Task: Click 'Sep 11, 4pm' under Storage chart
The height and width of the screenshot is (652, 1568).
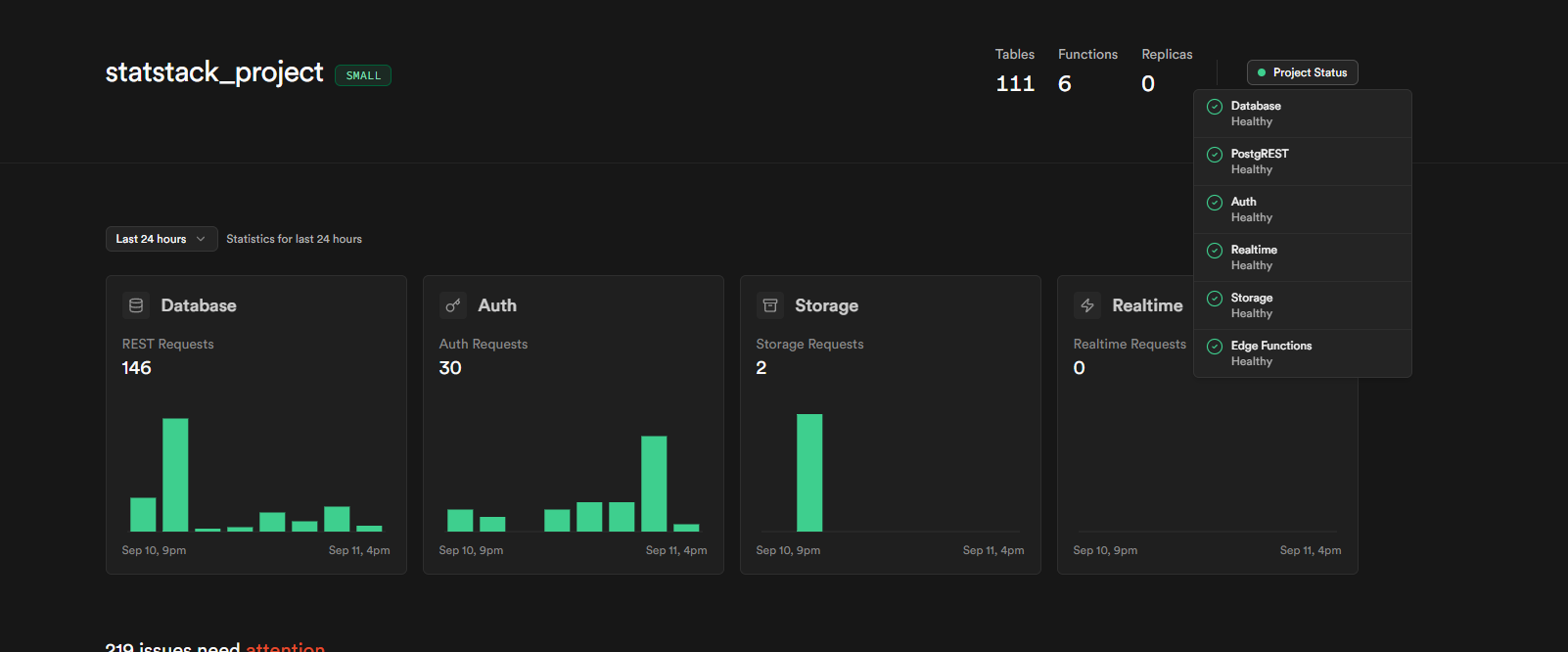Action: 993,550
